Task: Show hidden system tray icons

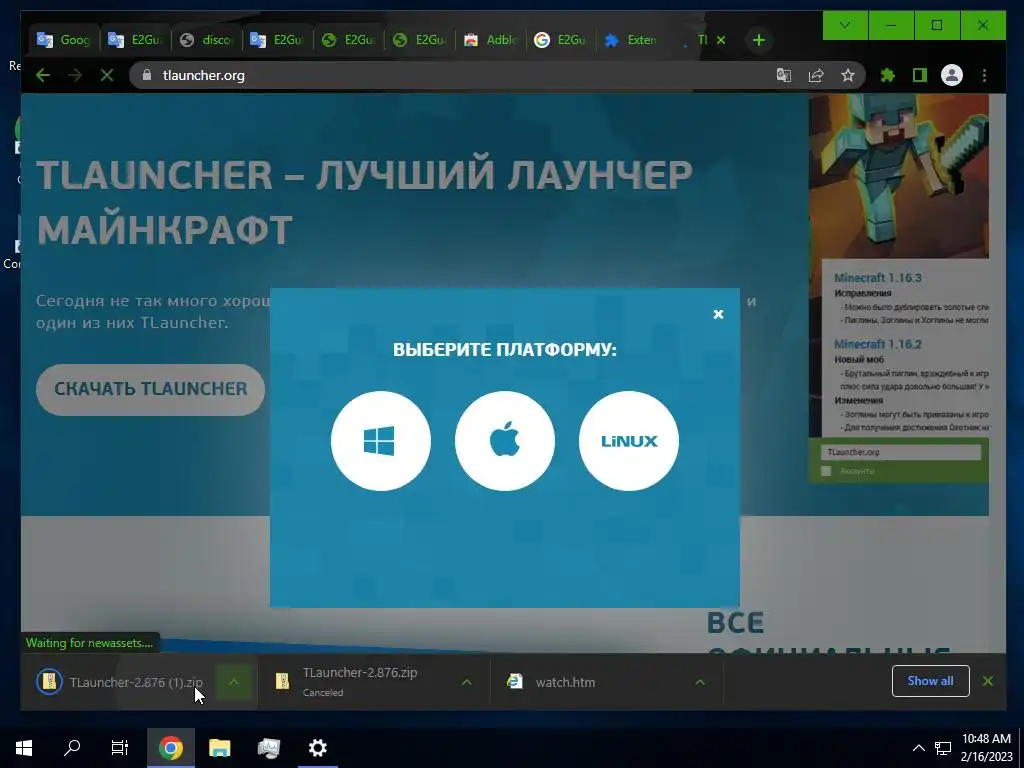Action: 918,748
